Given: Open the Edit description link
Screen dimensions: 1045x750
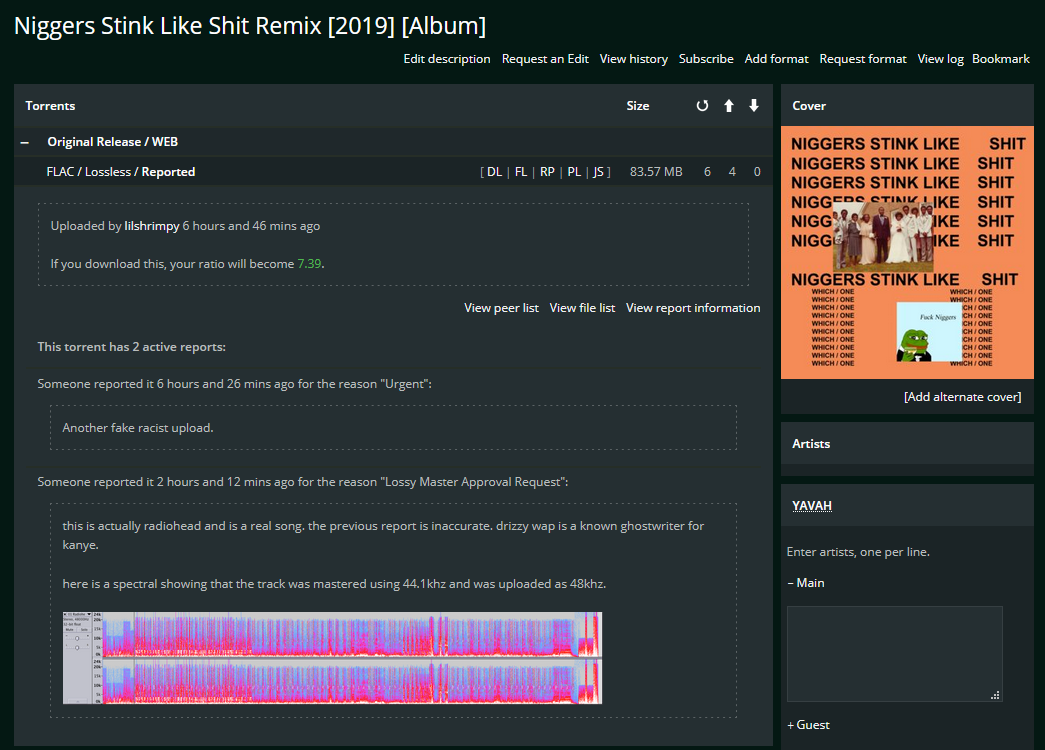Looking at the screenshot, I should [x=447, y=59].
